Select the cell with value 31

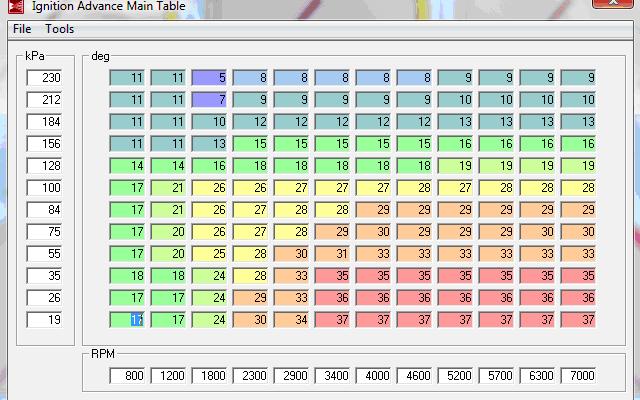(x=332, y=254)
